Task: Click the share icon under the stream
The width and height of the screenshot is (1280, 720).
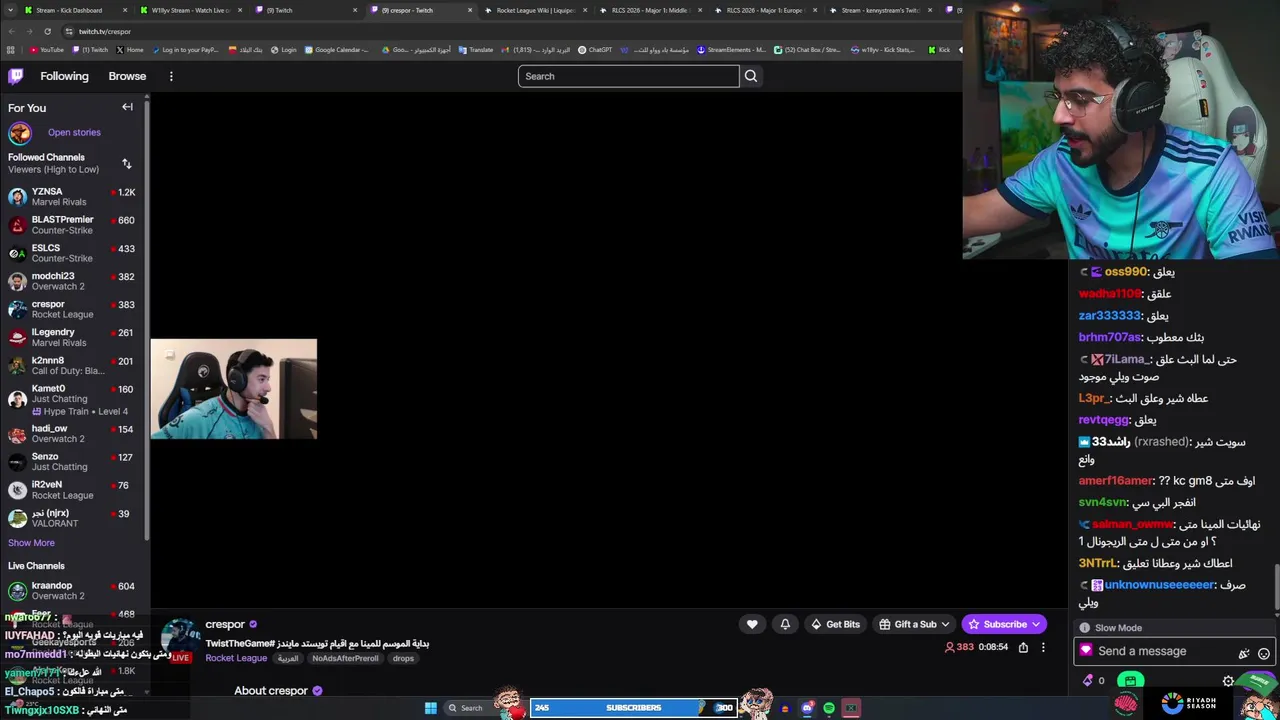Action: [x=1023, y=647]
